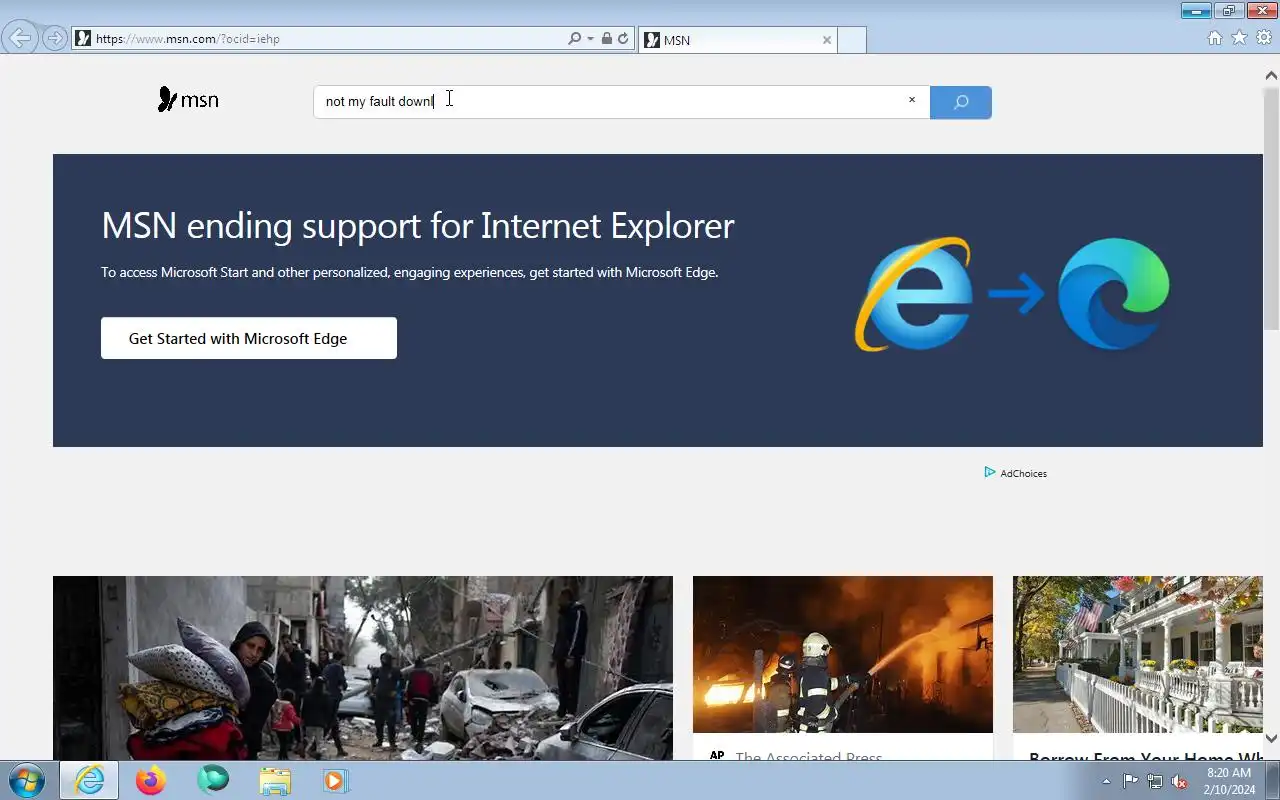Open a new blank tab
This screenshot has width=1280, height=800.
point(851,40)
